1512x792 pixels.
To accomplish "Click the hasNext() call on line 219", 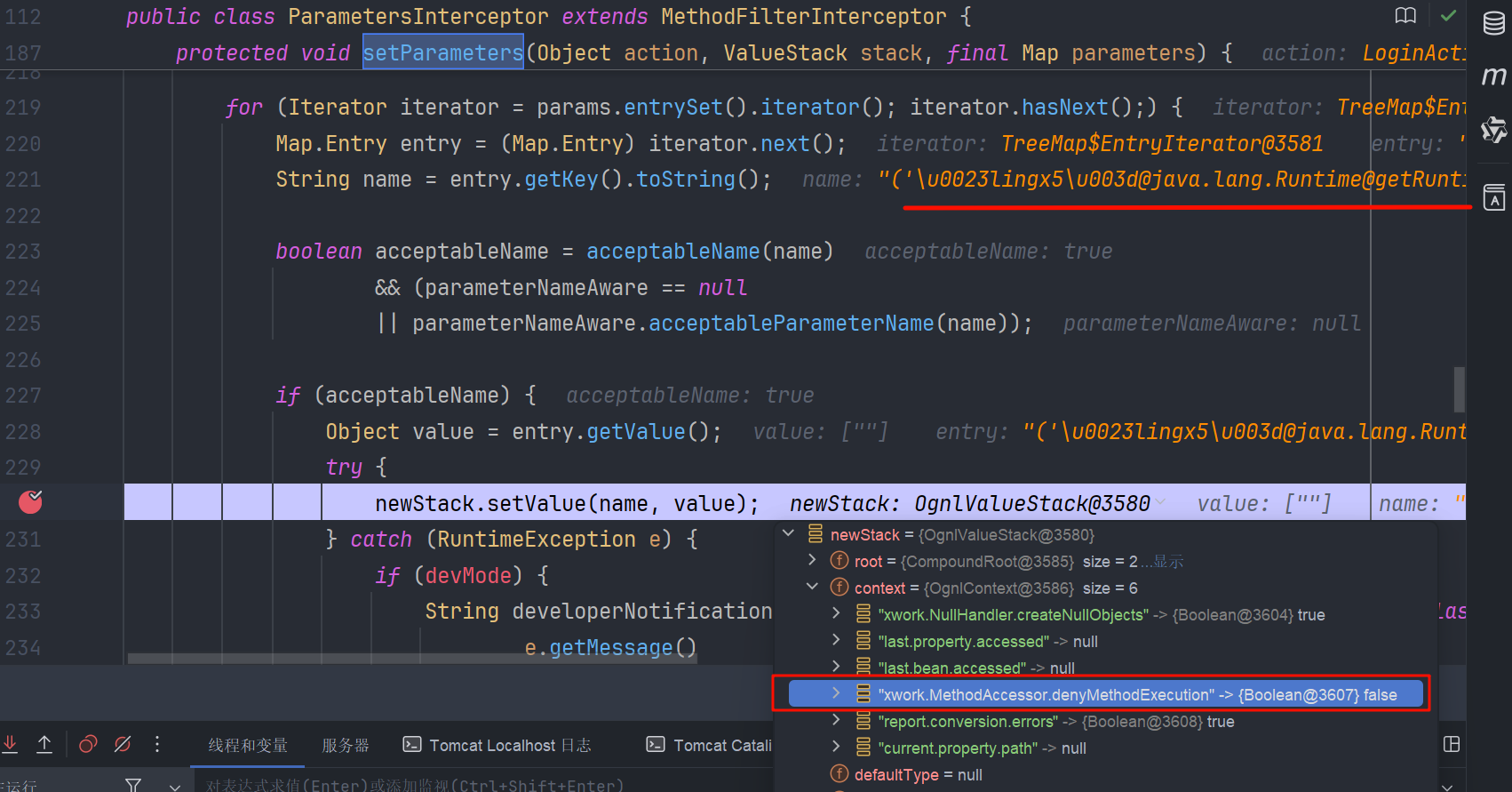I will 1076,108.
